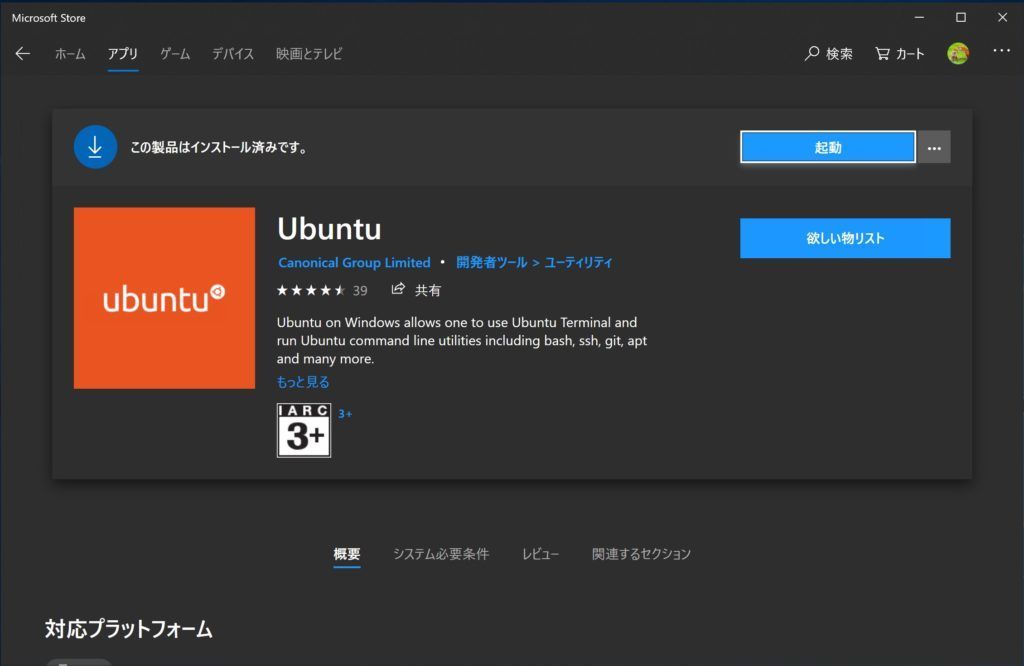Screen dimensions: 1024x666
Task: Expand description with もっと見る
Action: (303, 382)
